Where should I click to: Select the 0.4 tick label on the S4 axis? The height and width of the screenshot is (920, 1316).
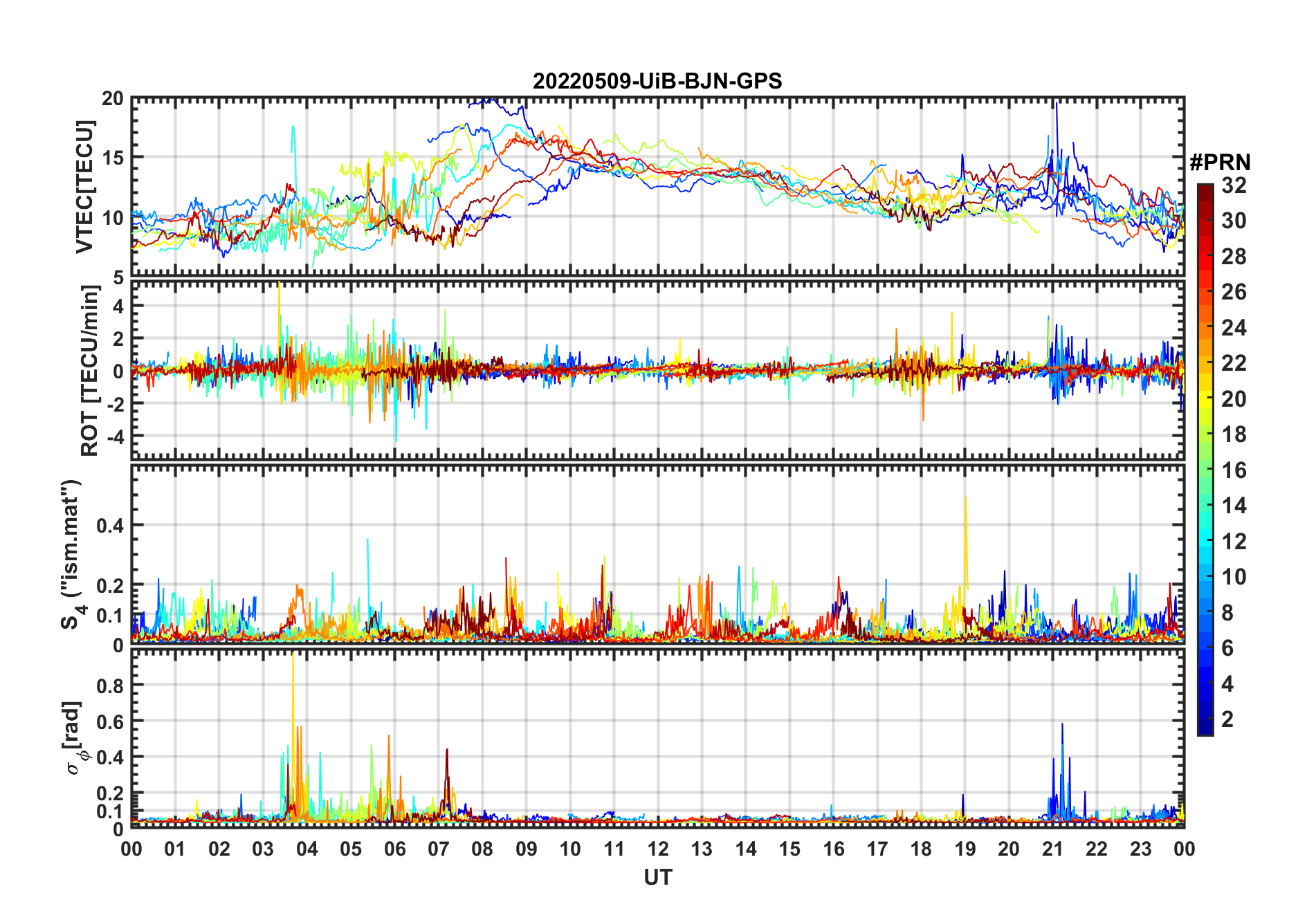pos(110,526)
